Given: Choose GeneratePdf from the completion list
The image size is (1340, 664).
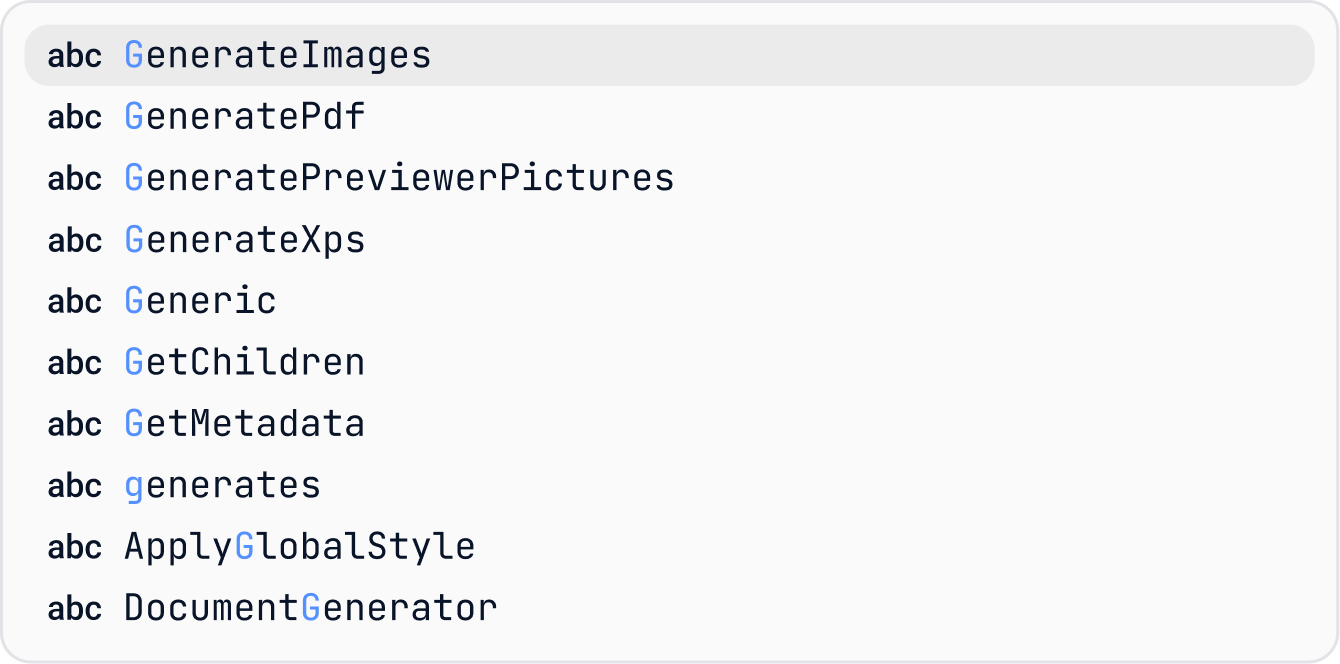Looking at the screenshot, I should 669,117.
